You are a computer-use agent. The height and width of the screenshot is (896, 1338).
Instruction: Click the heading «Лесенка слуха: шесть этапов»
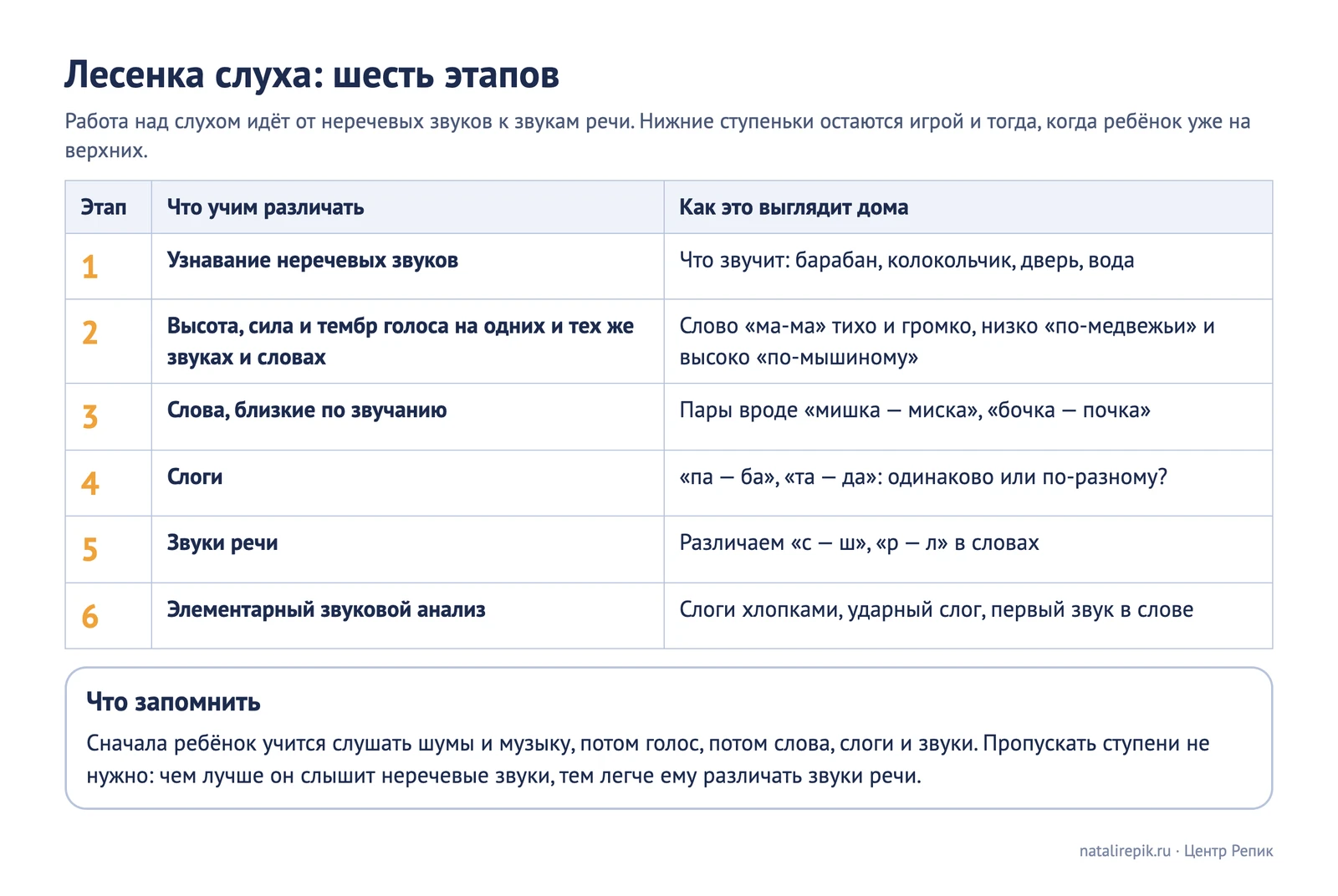click(311, 74)
